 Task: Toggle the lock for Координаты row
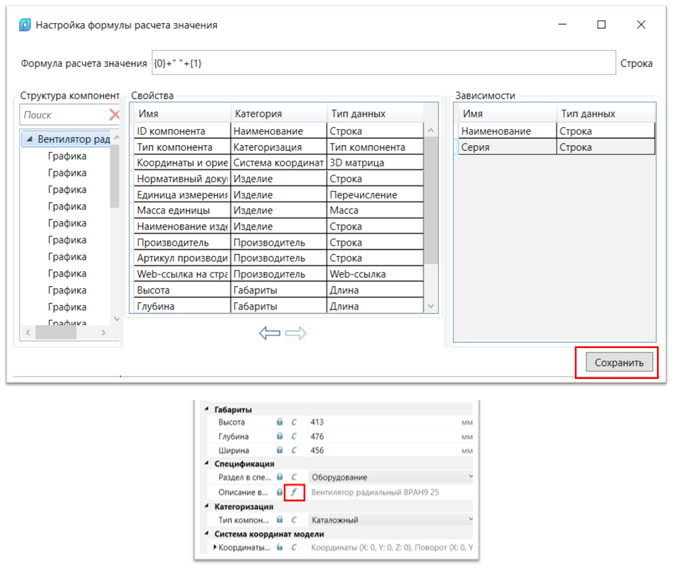[280, 547]
